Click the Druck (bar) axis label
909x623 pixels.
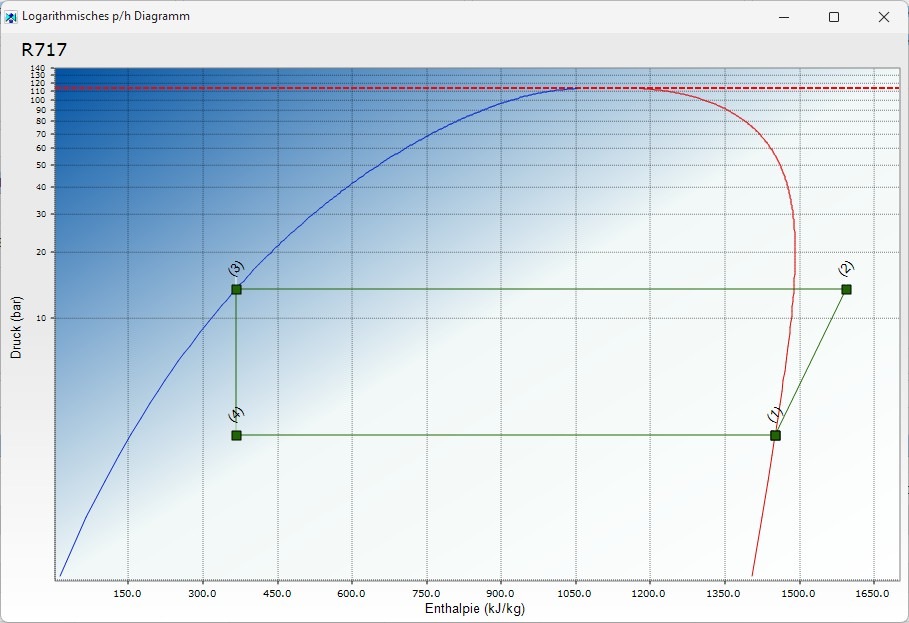click(16, 327)
